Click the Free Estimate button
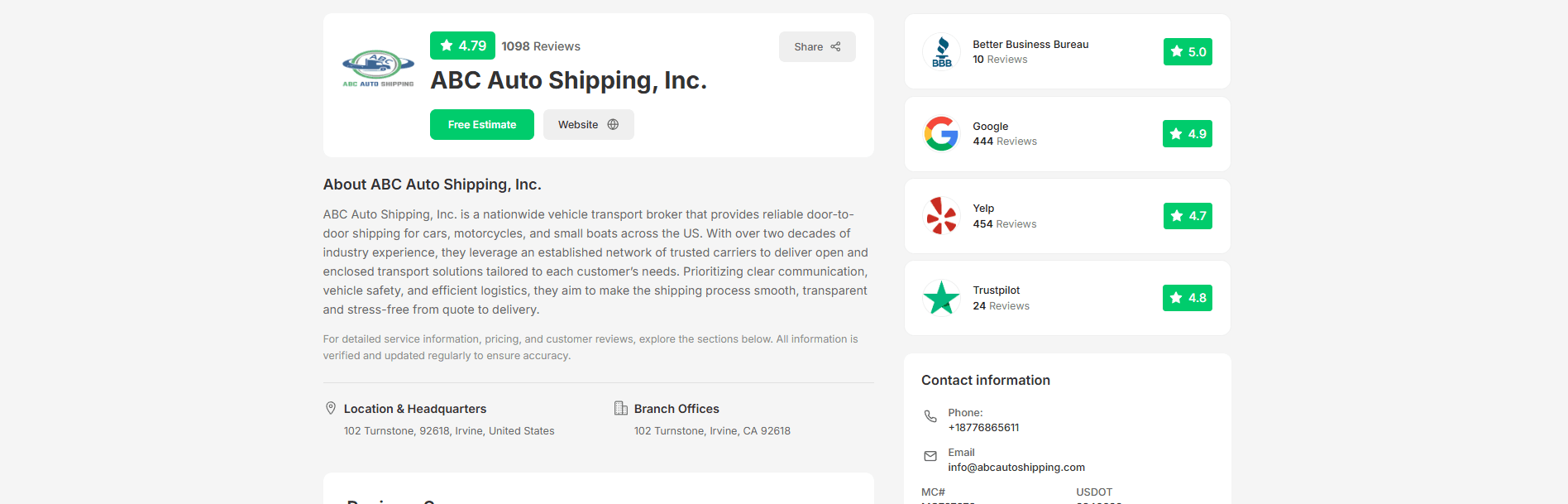The width and height of the screenshot is (1568, 504). tap(482, 124)
